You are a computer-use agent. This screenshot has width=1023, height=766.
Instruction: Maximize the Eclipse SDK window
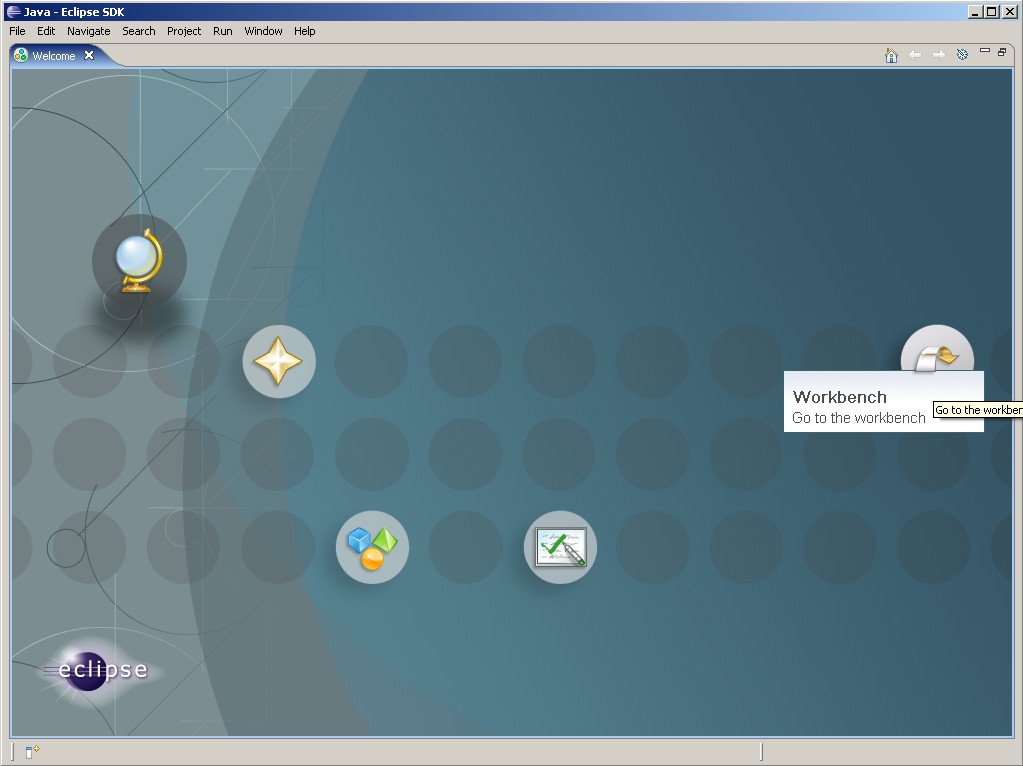point(992,12)
